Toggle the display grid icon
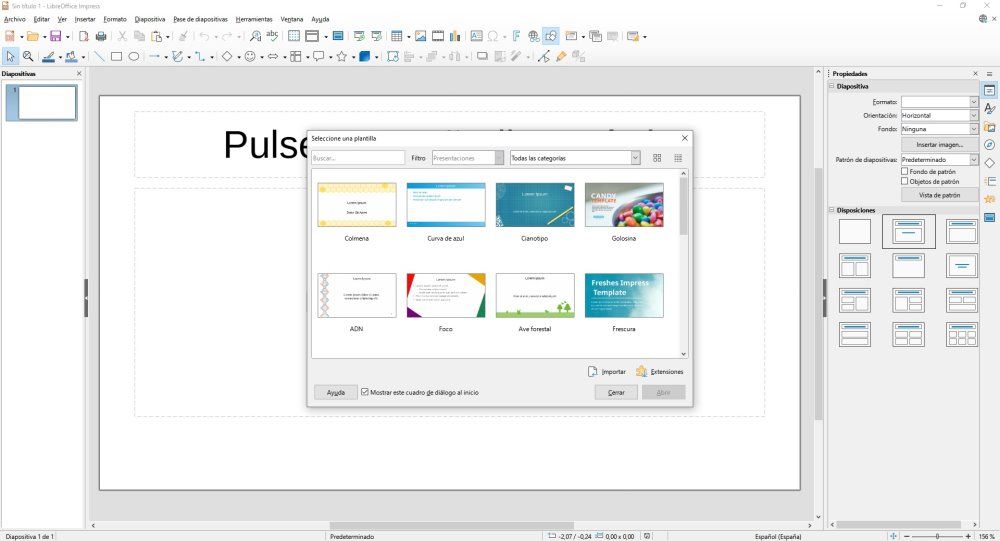The height and width of the screenshot is (541, 1000). [294, 36]
